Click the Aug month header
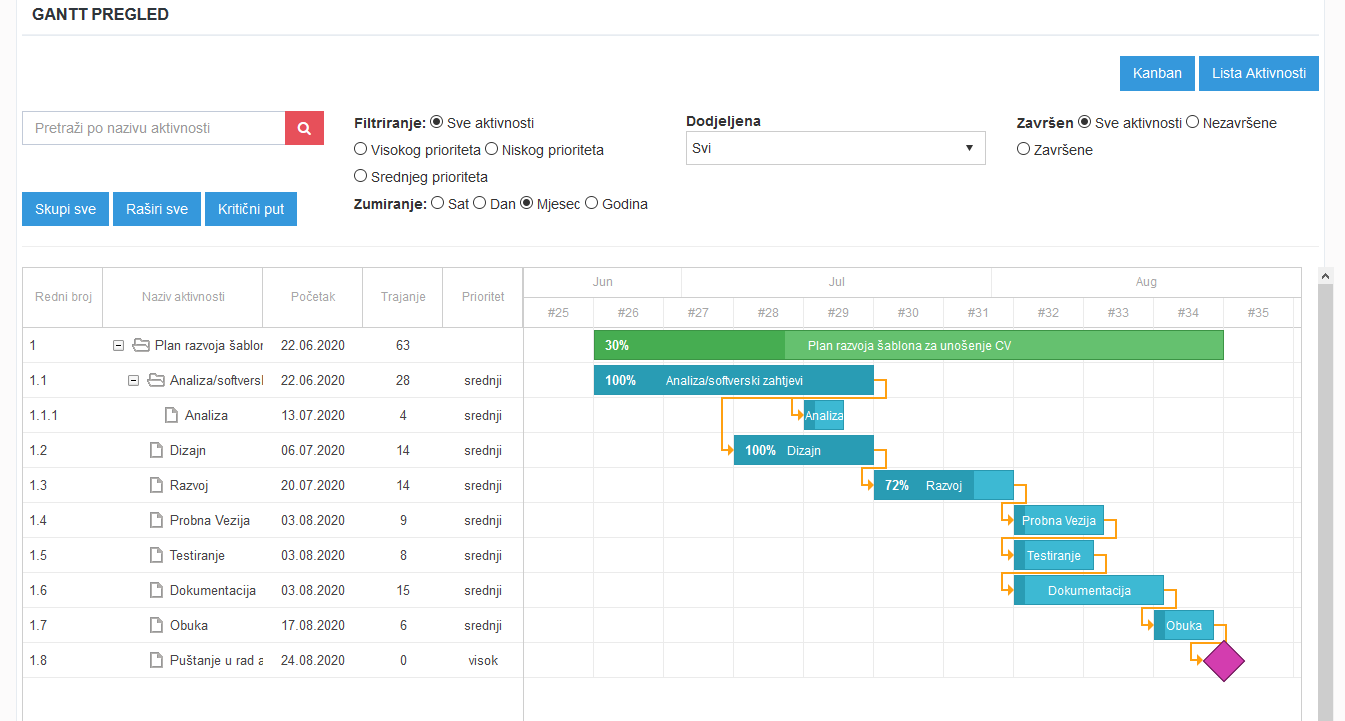The width and height of the screenshot is (1345, 721). coord(1146,282)
